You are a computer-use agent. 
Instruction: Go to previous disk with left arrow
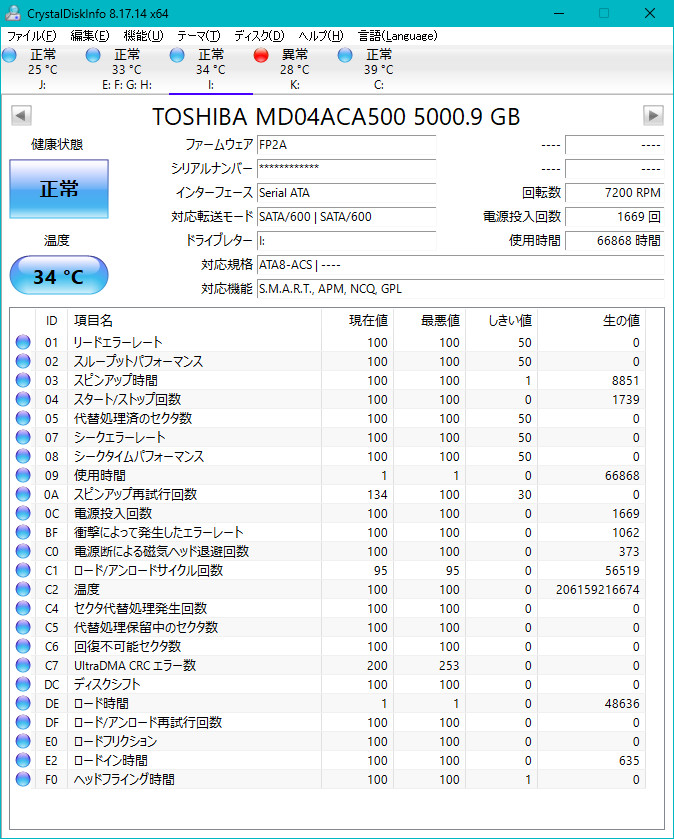click(x=21, y=116)
